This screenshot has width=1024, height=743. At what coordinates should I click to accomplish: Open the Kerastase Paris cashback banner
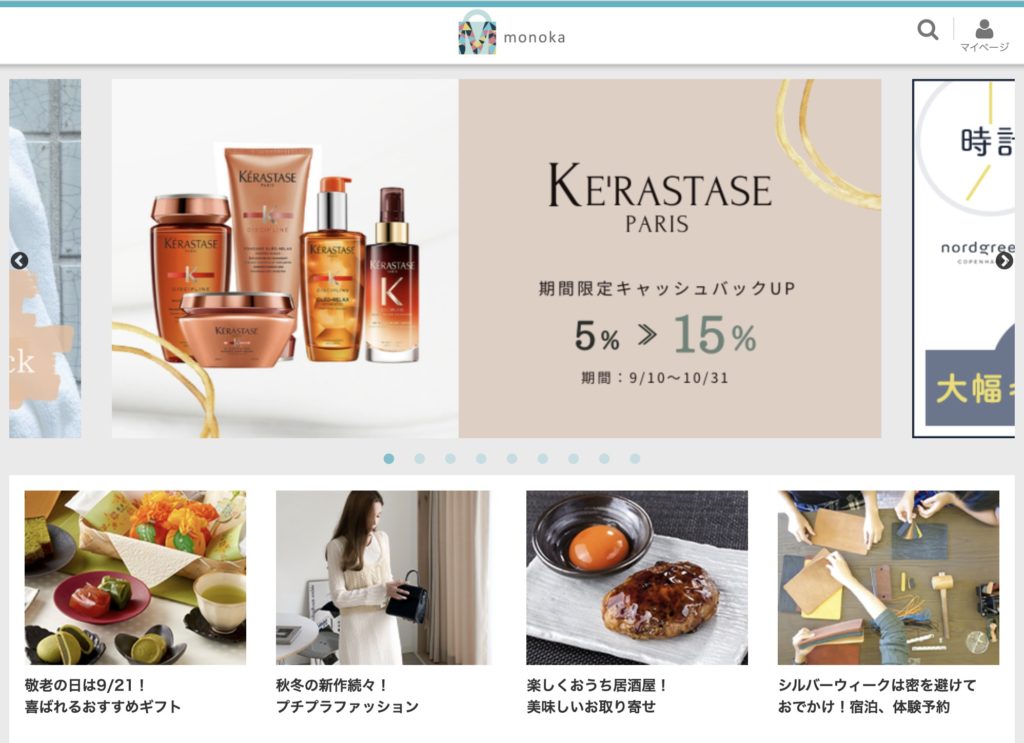click(x=496, y=259)
